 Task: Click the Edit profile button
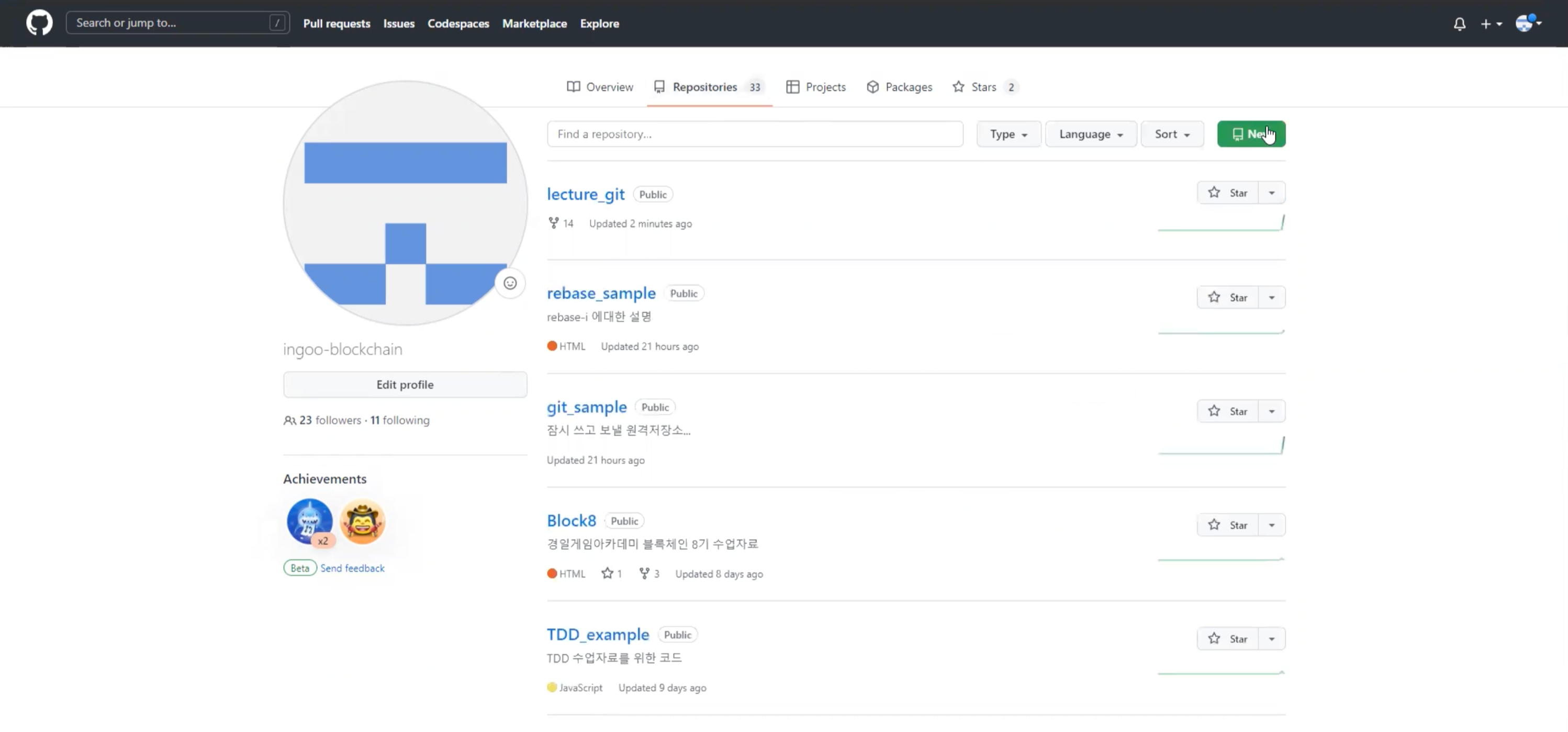[x=405, y=385]
